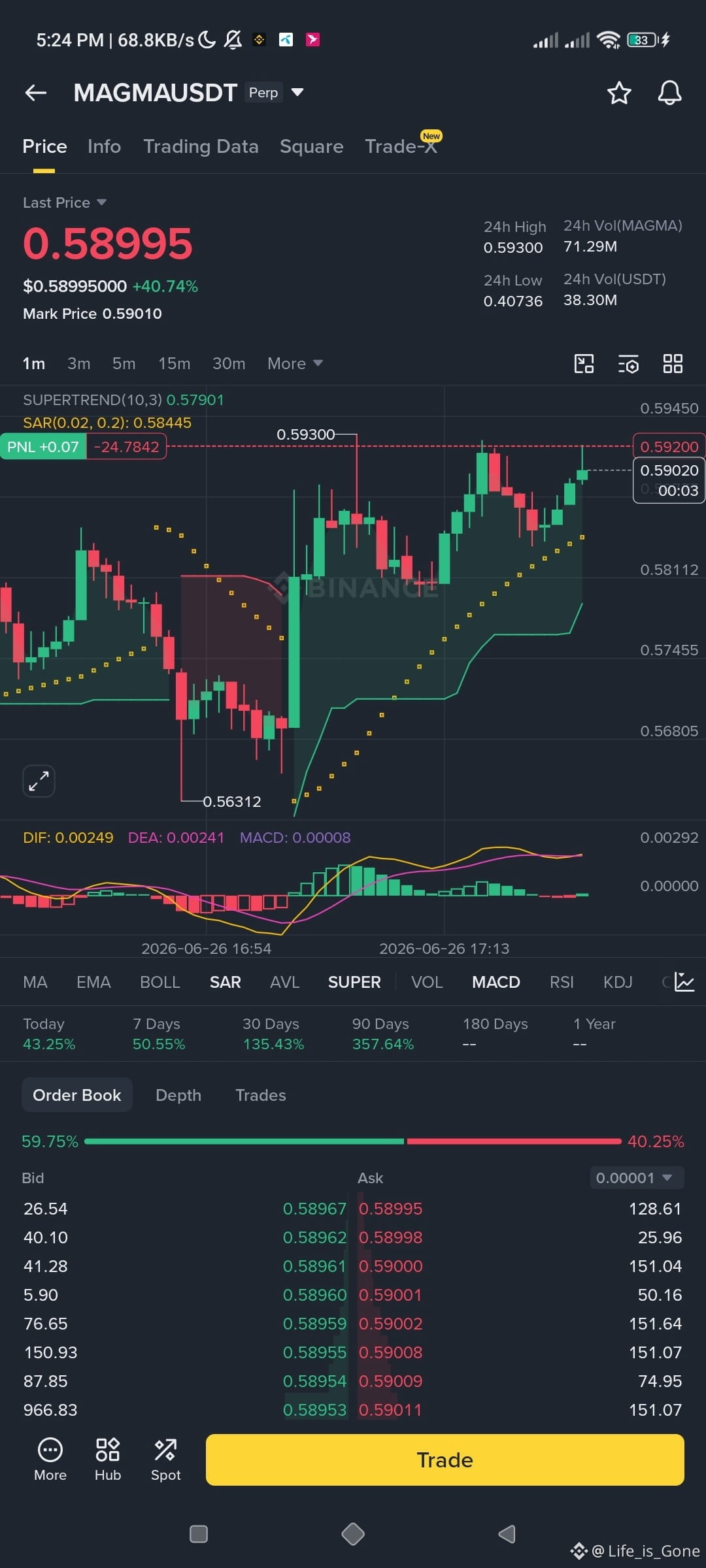Toggle BOLL indicator

pos(160,982)
